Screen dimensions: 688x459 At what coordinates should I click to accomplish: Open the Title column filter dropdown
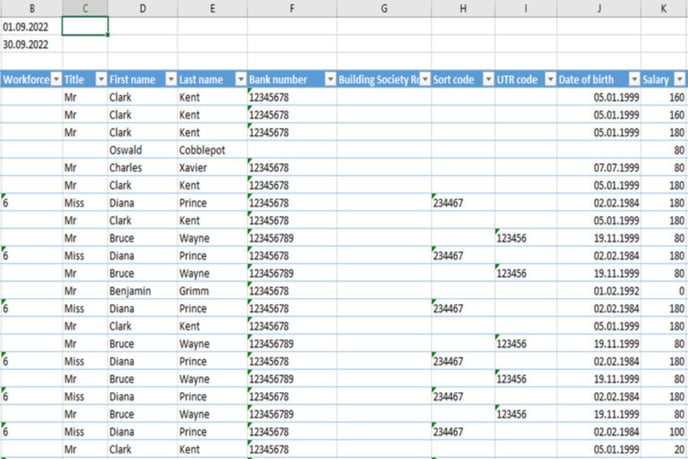pyautogui.click(x=101, y=79)
